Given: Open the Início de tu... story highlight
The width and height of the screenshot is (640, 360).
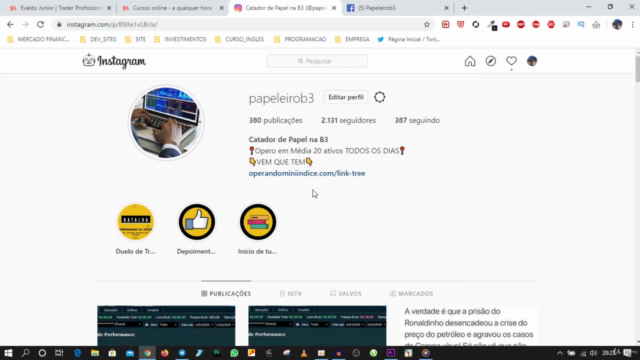Looking at the screenshot, I should 258,222.
